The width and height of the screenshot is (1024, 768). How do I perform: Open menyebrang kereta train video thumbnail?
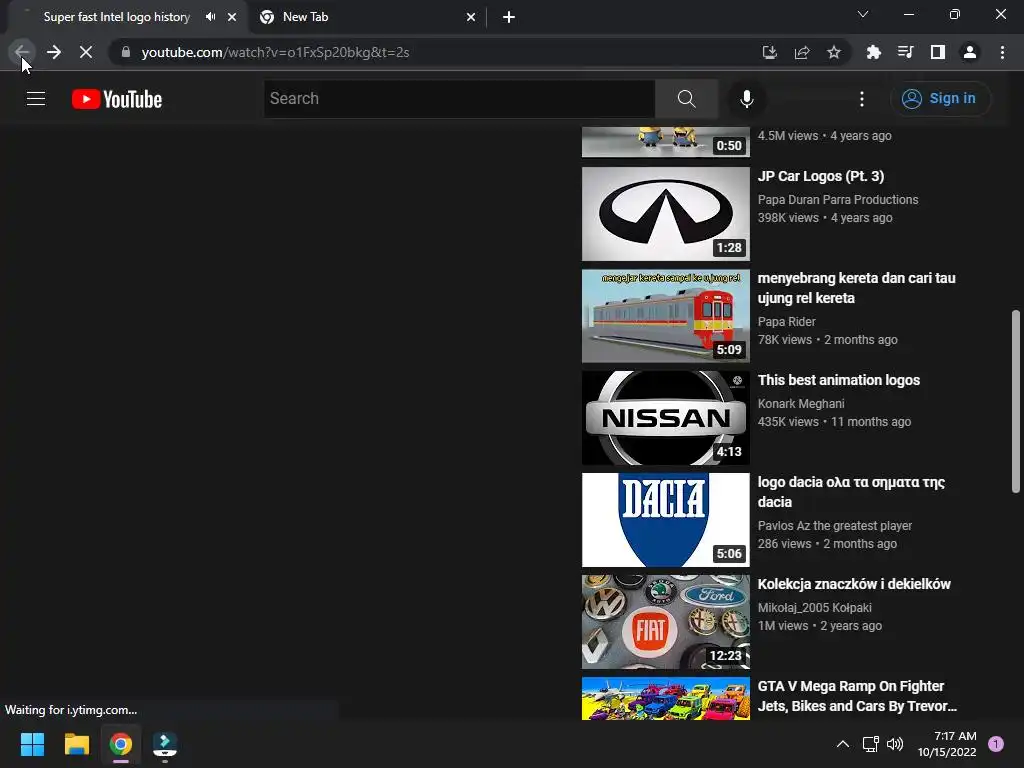tap(665, 315)
